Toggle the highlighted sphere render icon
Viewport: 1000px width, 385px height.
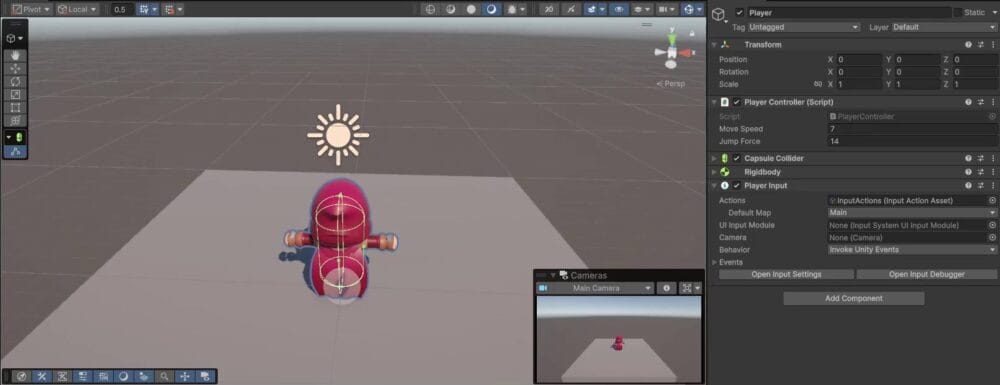[x=491, y=10]
